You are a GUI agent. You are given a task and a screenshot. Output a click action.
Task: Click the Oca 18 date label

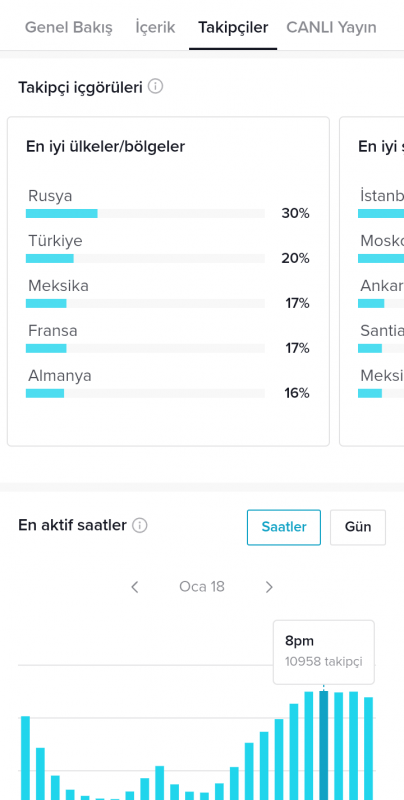pyautogui.click(x=201, y=587)
